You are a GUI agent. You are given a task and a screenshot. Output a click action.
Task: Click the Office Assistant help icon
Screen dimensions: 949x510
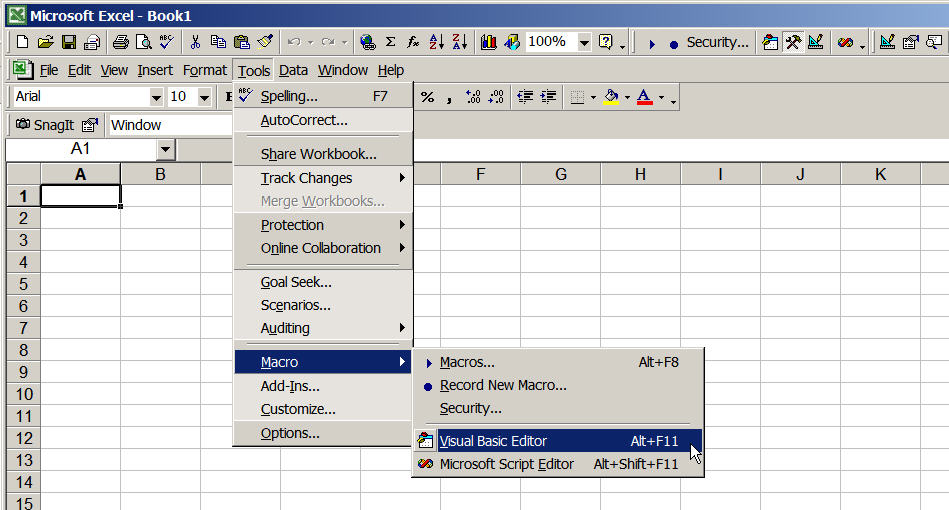[x=605, y=42]
